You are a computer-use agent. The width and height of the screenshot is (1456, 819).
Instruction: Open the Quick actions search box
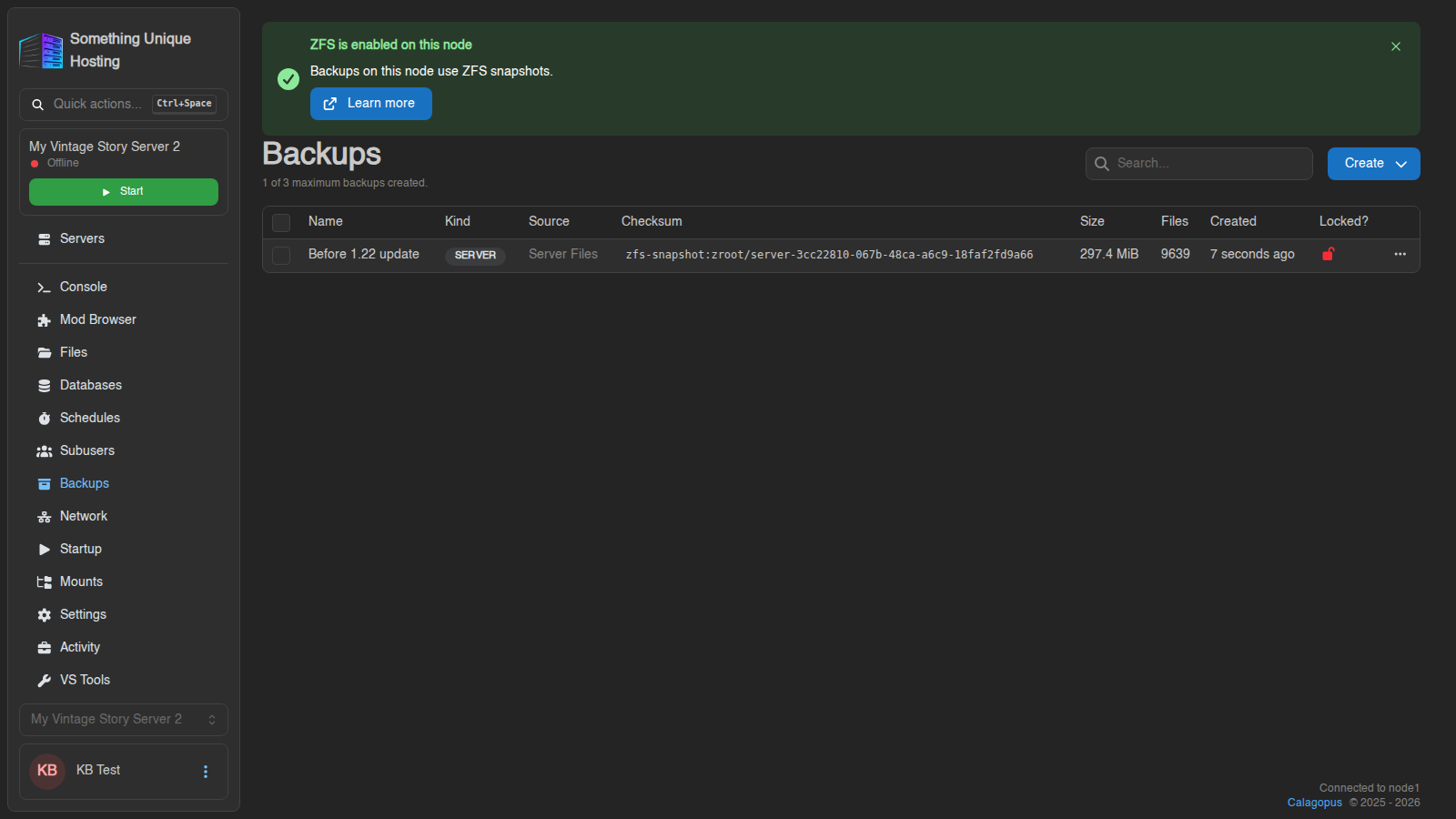[x=124, y=105]
